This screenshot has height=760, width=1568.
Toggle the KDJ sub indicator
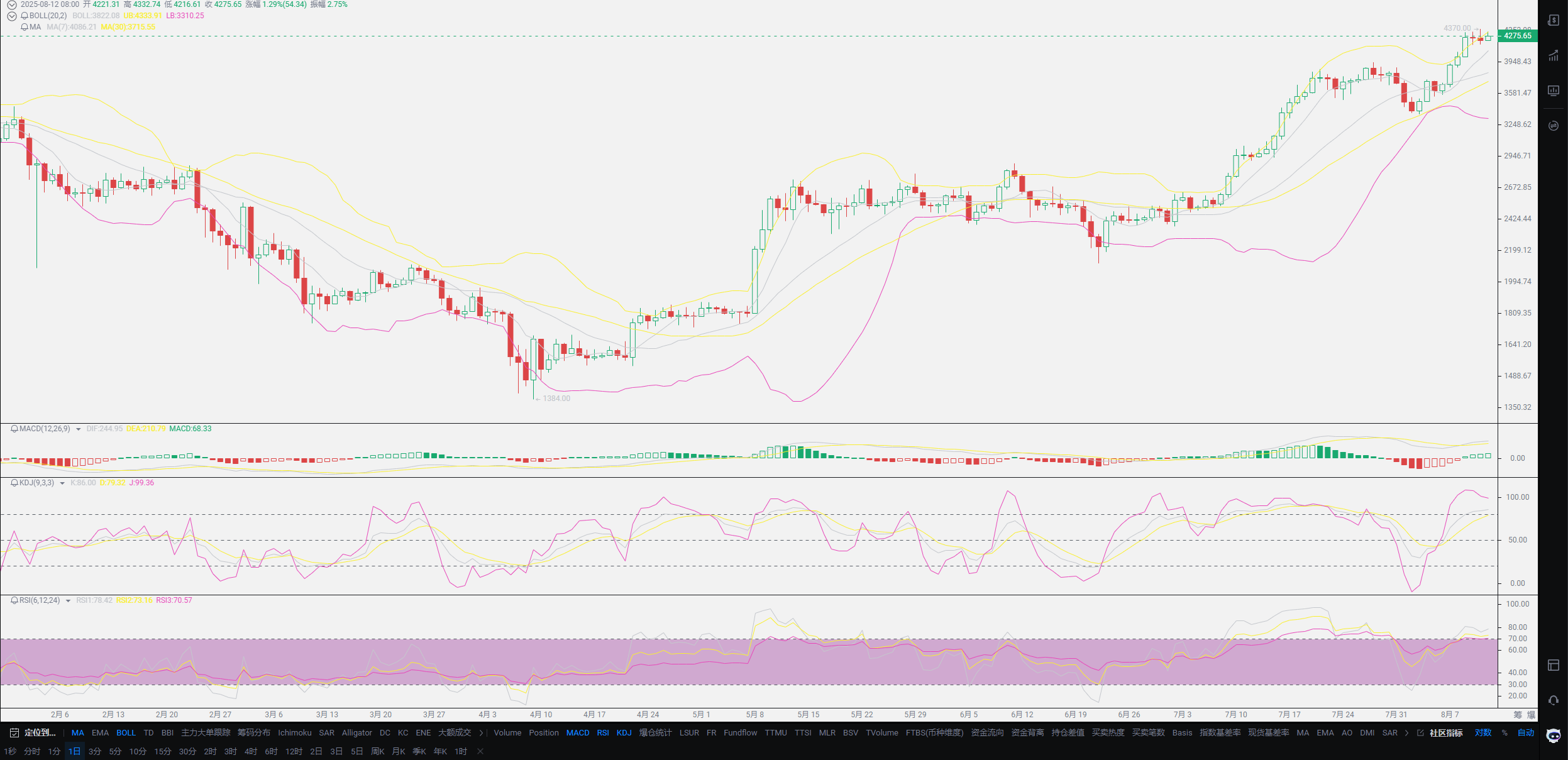point(624,733)
